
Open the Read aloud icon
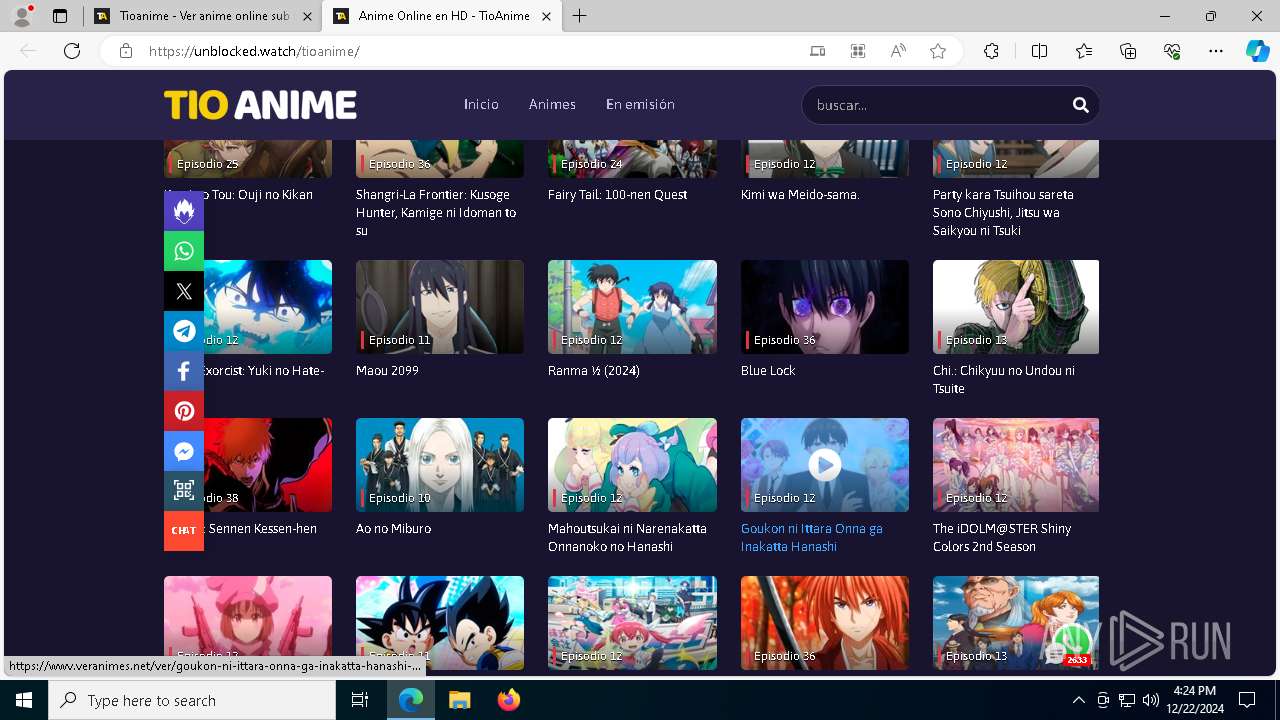pos(898,51)
